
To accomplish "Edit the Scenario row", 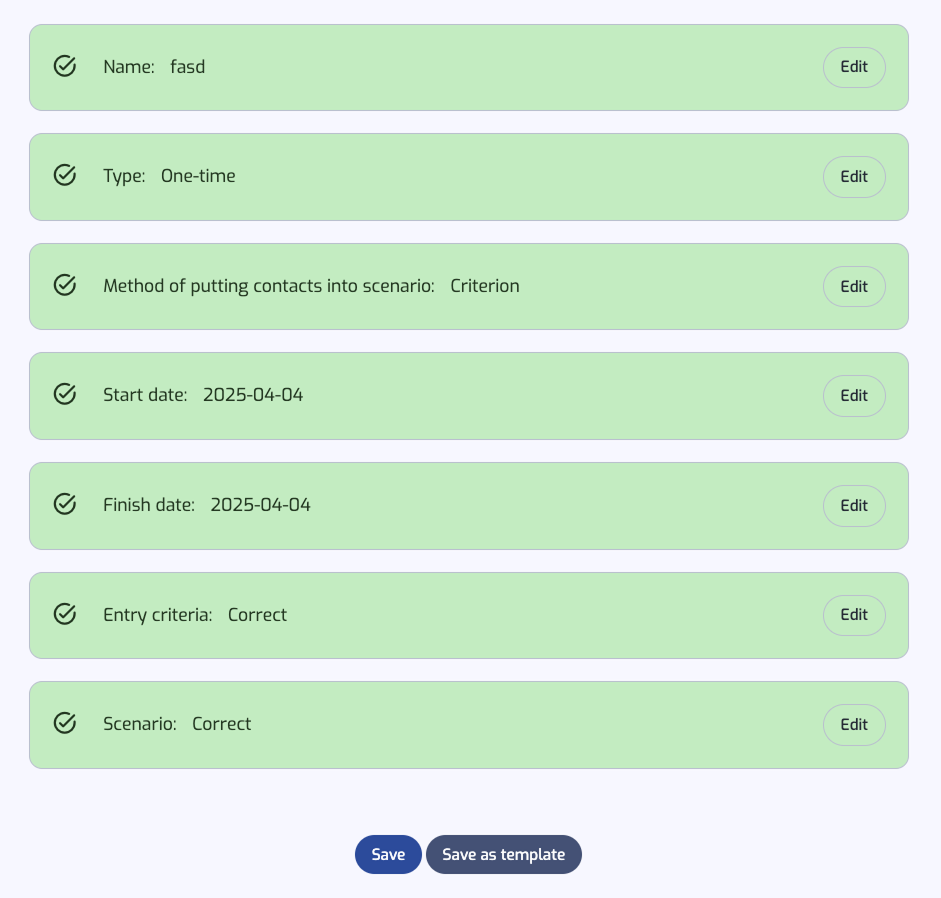I will tap(854, 725).
